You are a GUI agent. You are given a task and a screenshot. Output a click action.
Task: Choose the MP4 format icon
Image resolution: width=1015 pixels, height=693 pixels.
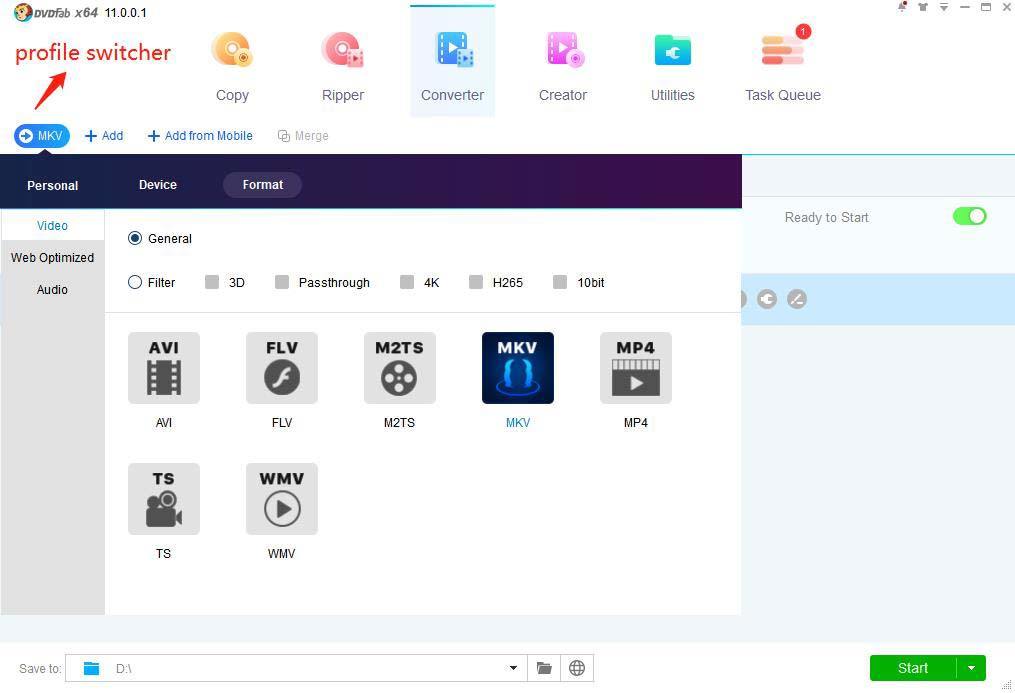(635, 368)
